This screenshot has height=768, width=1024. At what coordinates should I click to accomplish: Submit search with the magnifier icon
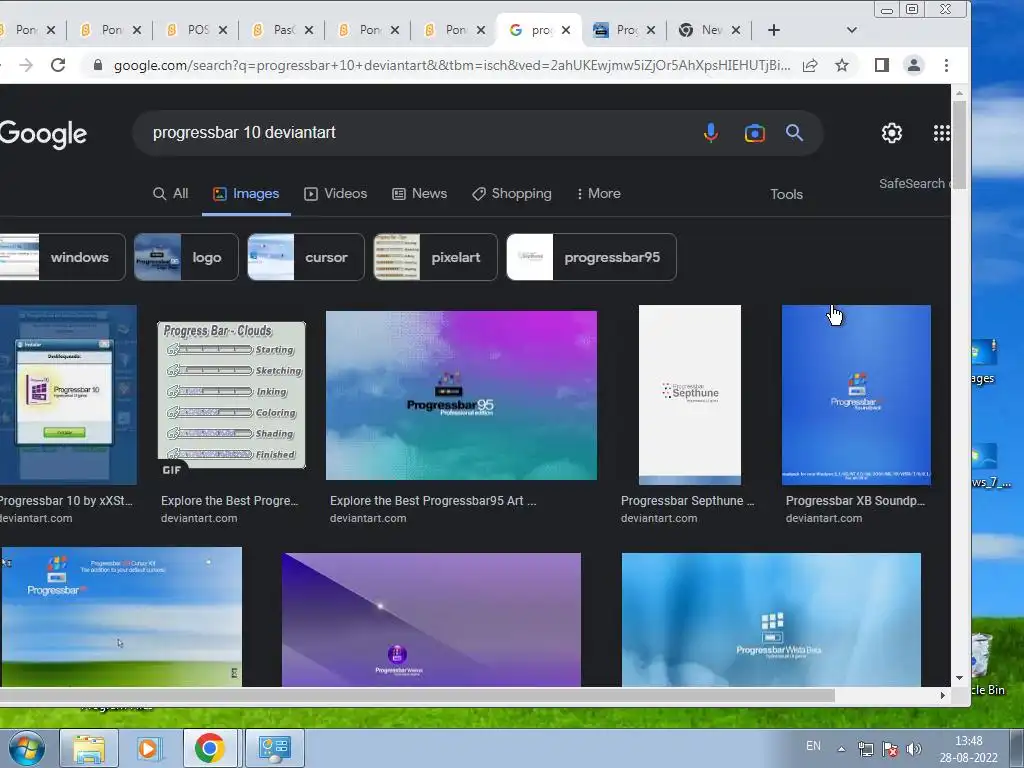click(794, 133)
